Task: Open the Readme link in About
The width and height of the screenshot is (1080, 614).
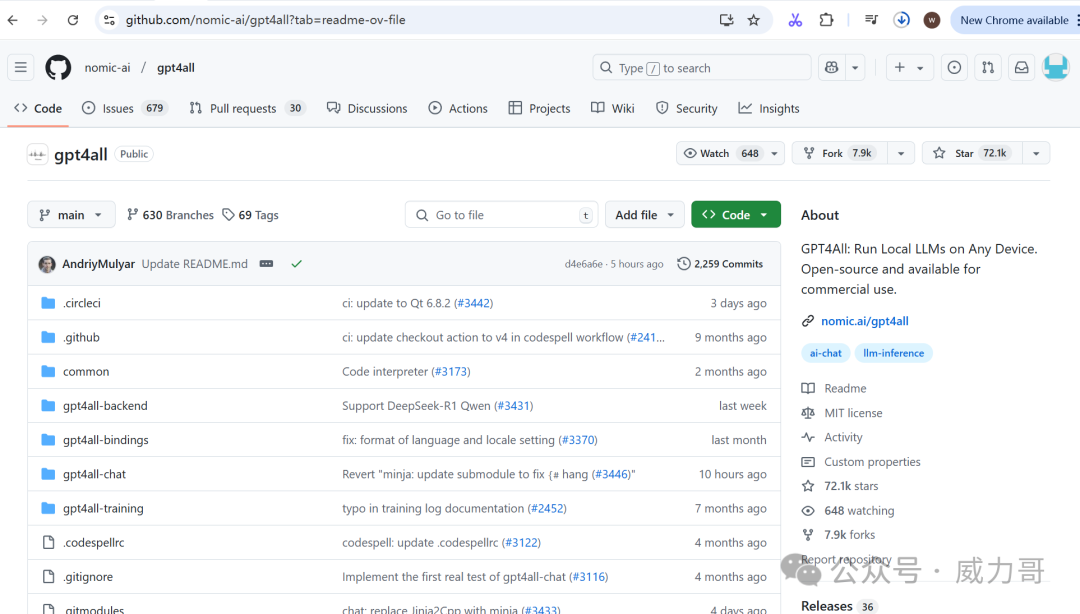Action: tap(845, 389)
